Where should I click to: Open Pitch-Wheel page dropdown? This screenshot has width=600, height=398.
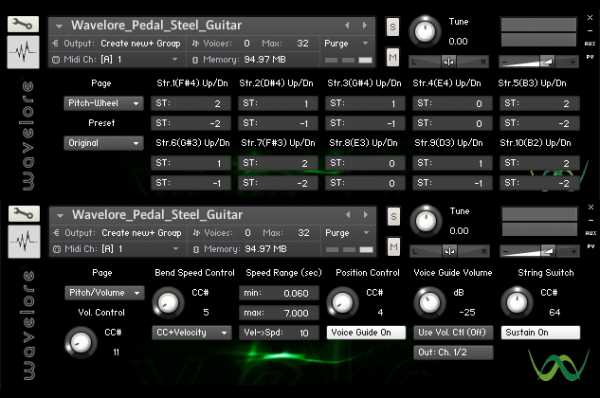[104, 103]
